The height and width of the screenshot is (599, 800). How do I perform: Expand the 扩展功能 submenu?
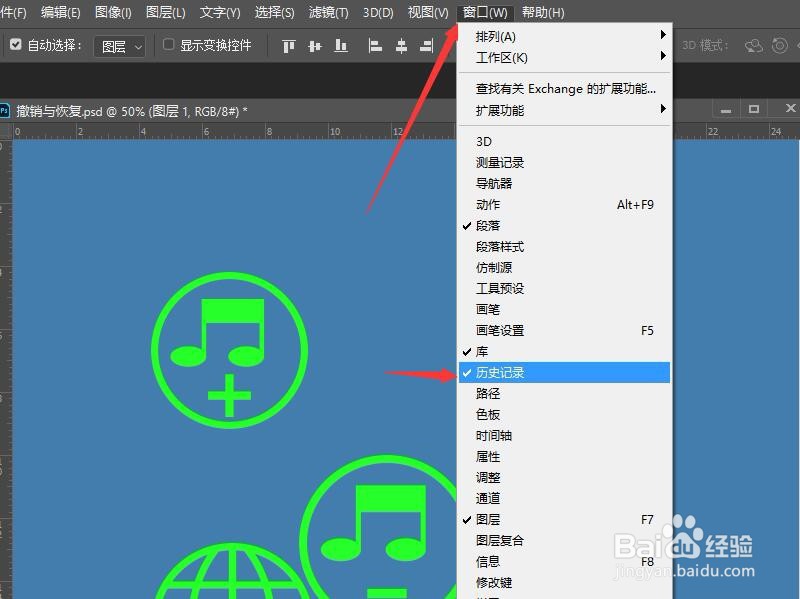(x=564, y=110)
